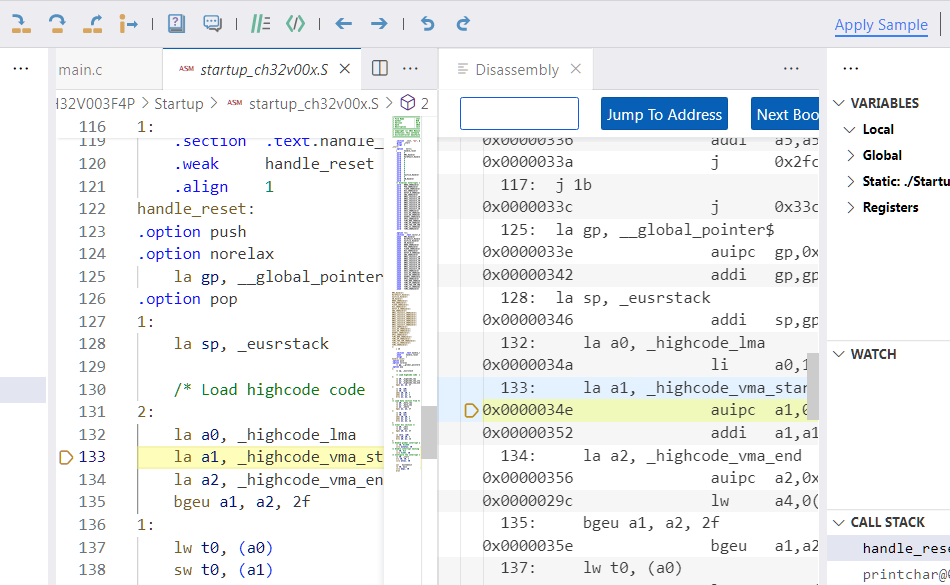Click the feedback chat bubble icon
The width and height of the screenshot is (950, 585).
point(212,23)
